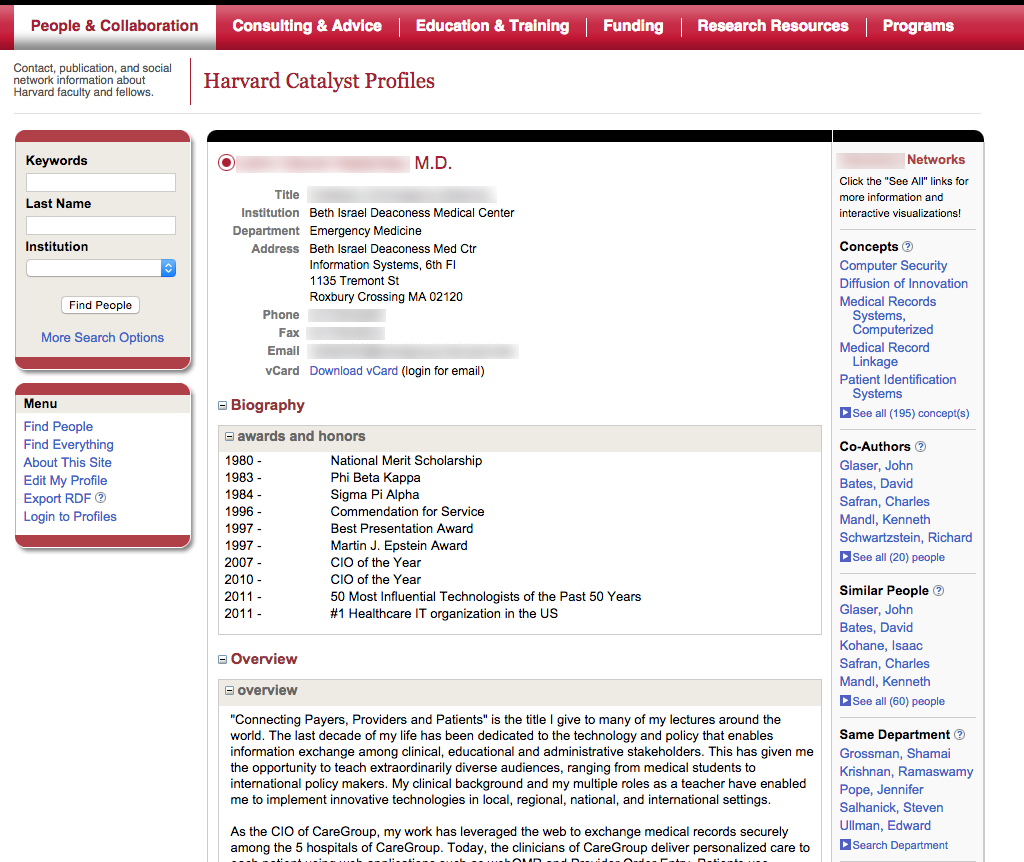Go to the Education & Training tab
The width and height of the screenshot is (1024, 862).
coord(492,26)
